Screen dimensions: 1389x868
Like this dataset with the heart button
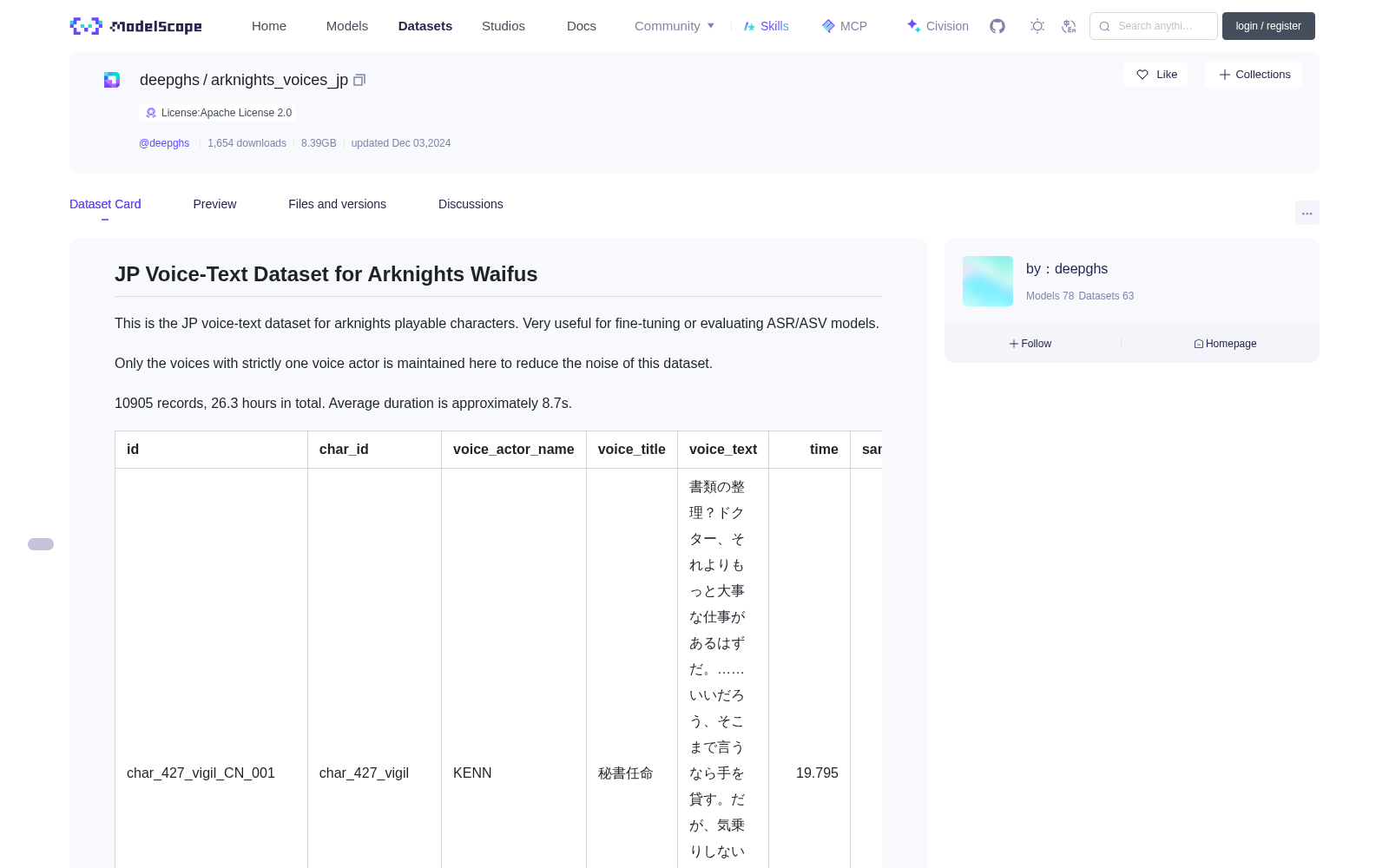coord(1155,75)
